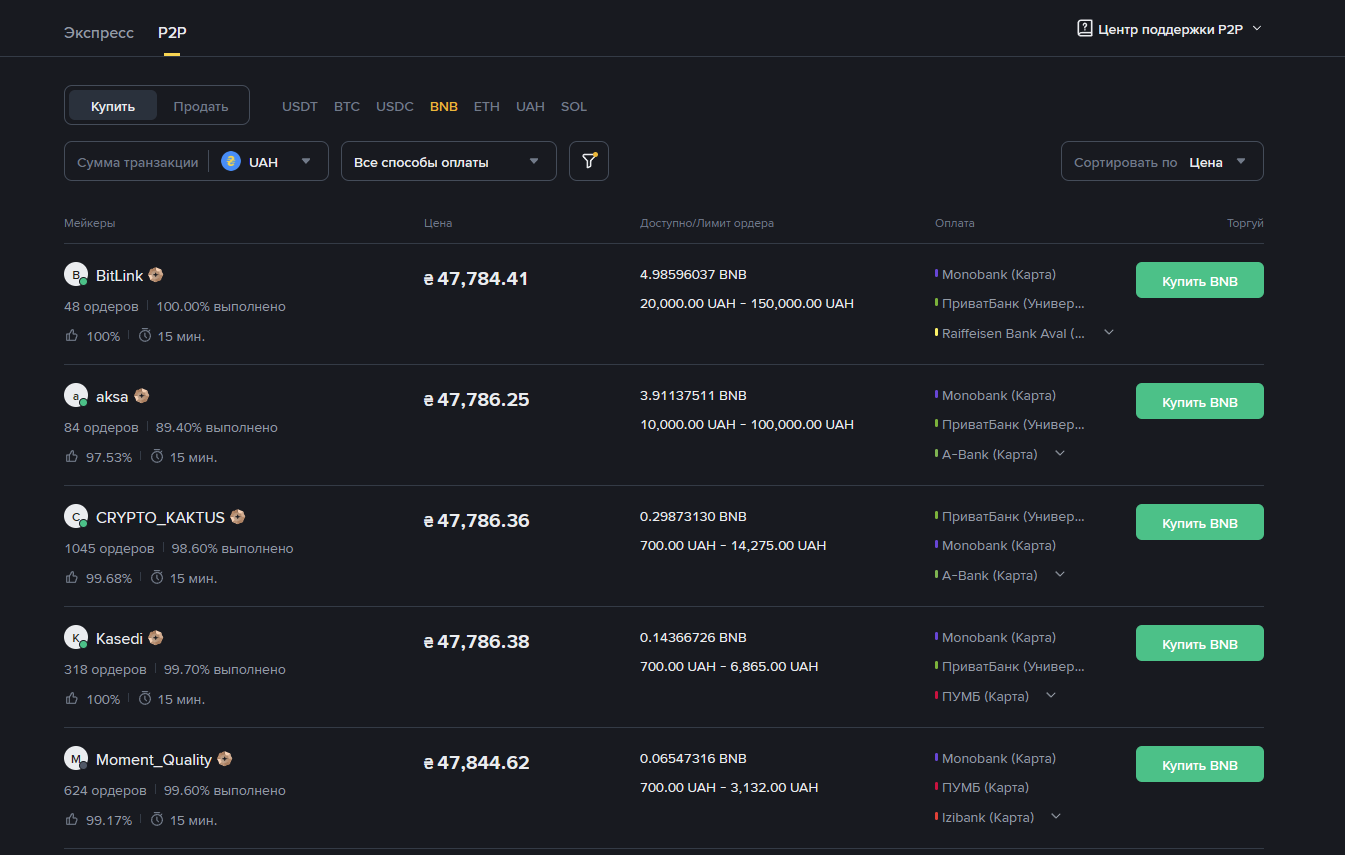1345x855 pixels.
Task: Select the ETH coin tab
Action: (486, 106)
